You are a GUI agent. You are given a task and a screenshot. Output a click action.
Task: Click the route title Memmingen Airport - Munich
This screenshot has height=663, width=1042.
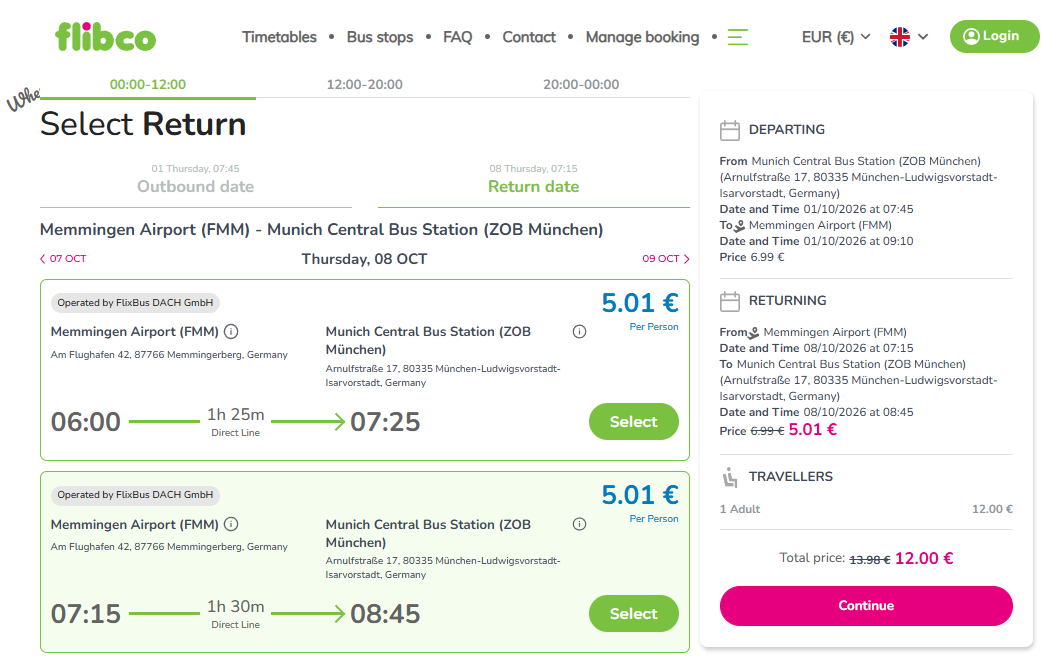[322, 230]
